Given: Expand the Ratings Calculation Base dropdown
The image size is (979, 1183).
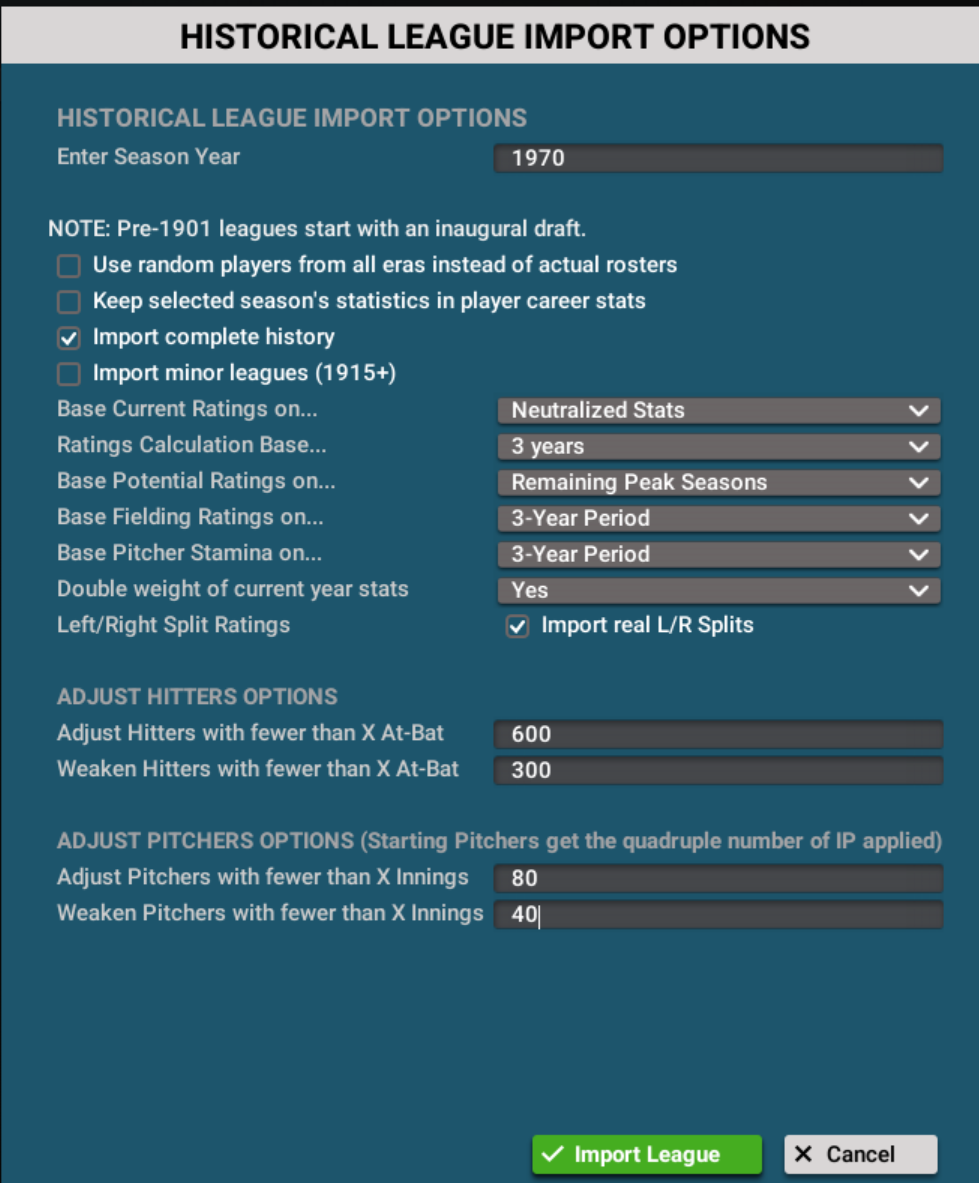Looking at the screenshot, I should point(718,446).
